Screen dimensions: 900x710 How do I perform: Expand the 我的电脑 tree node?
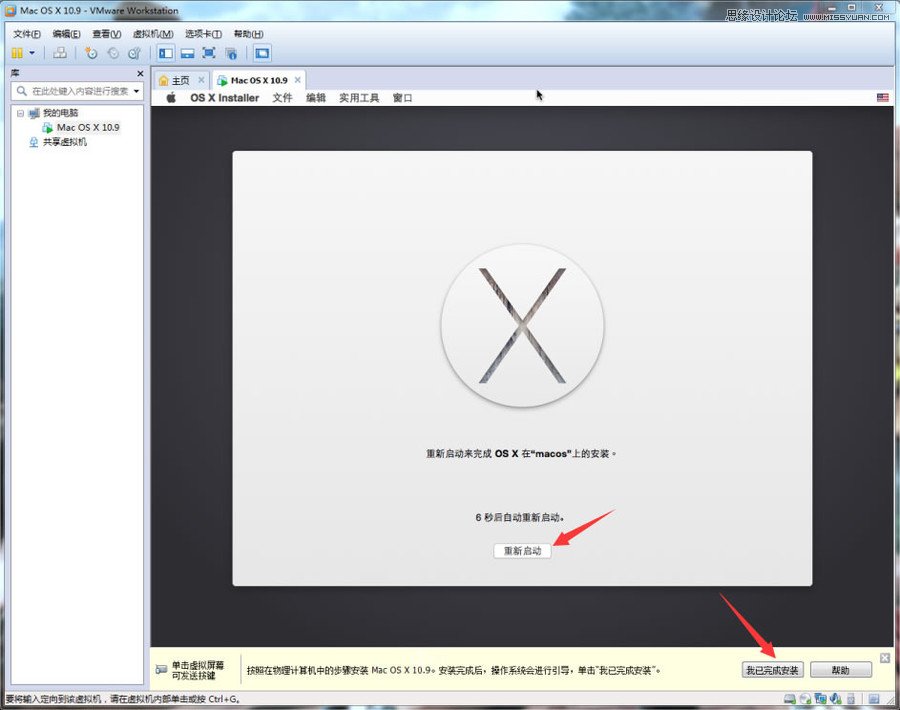coord(21,113)
